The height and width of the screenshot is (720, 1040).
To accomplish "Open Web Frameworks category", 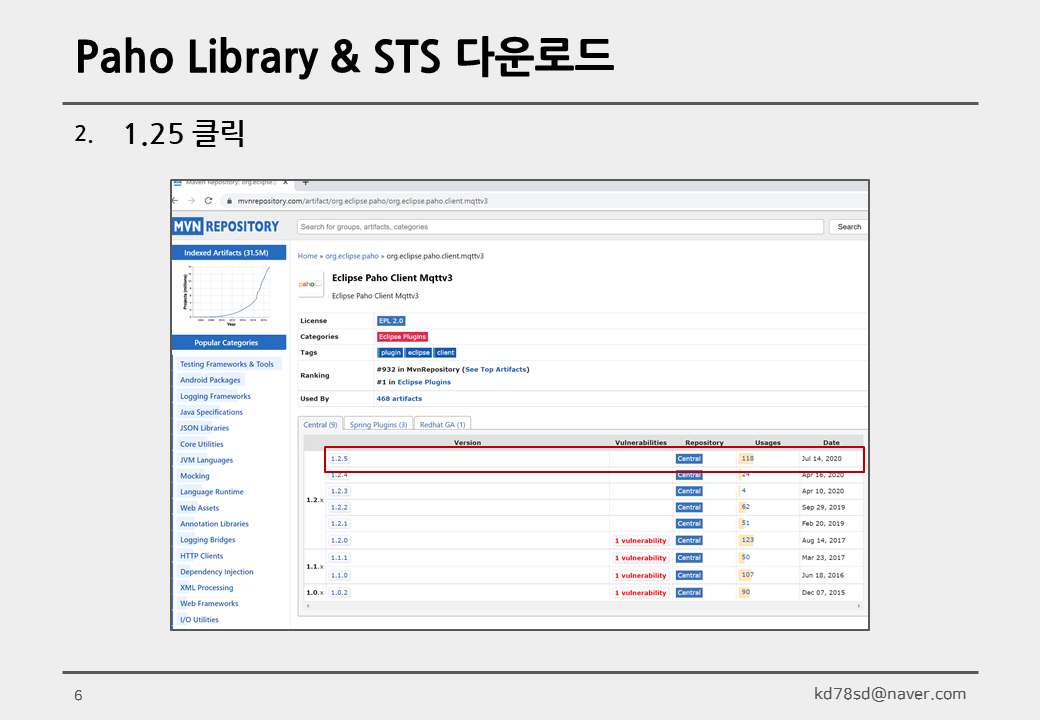I will tap(209, 604).
